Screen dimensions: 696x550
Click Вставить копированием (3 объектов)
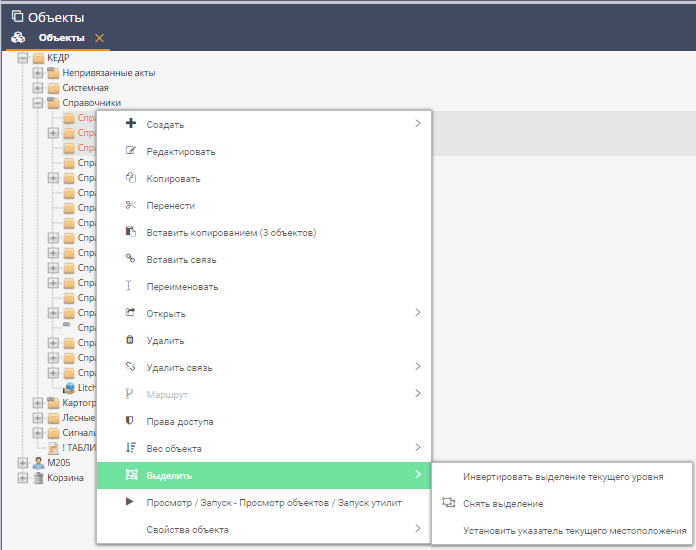coord(231,232)
